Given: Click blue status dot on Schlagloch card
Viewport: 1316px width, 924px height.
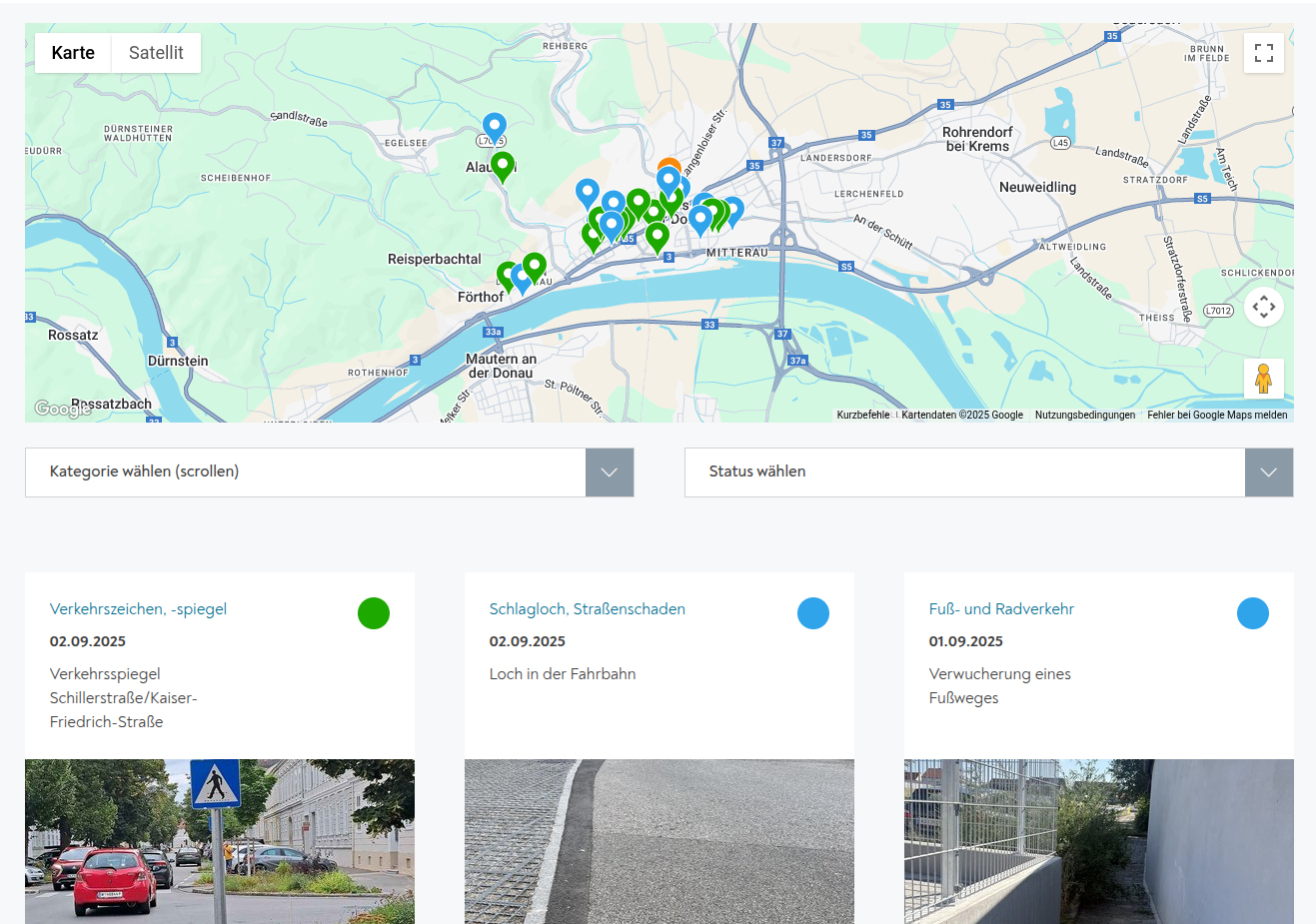Looking at the screenshot, I should click(813, 613).
